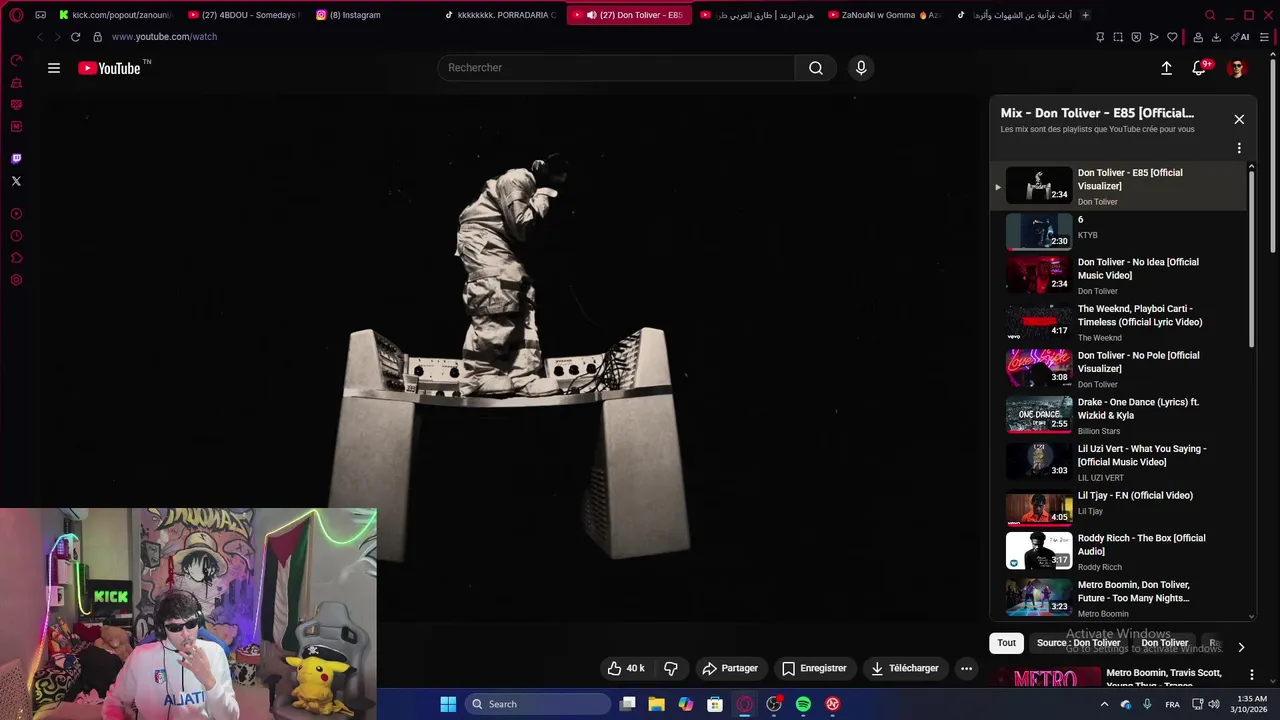Go back in browser history
The height and width of the screenshot is (720, 1280).
point(40,37)
